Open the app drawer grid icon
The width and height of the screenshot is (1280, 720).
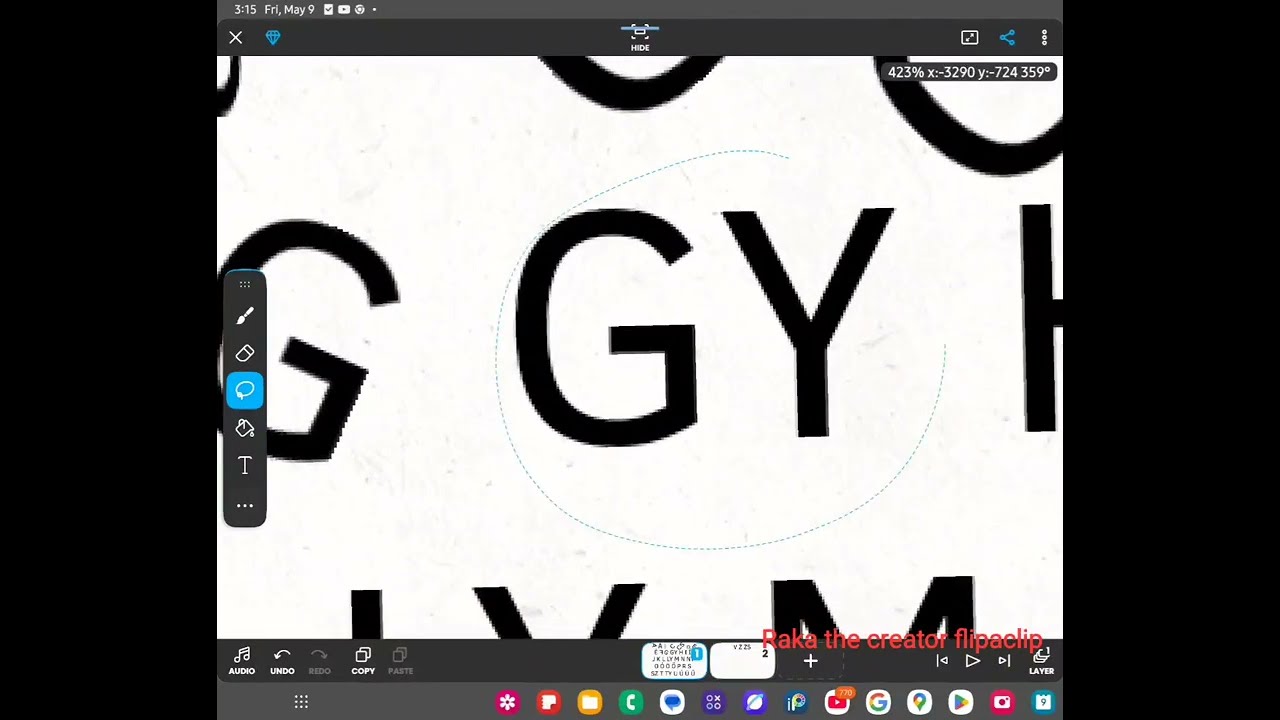tap(301, 703)
